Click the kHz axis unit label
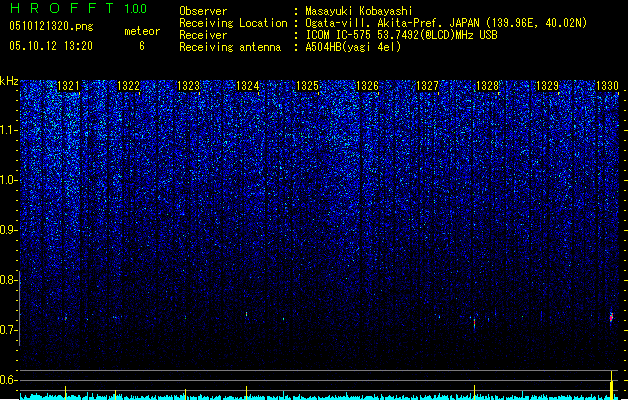Screen dimensions: 629x400 point(9,81)
